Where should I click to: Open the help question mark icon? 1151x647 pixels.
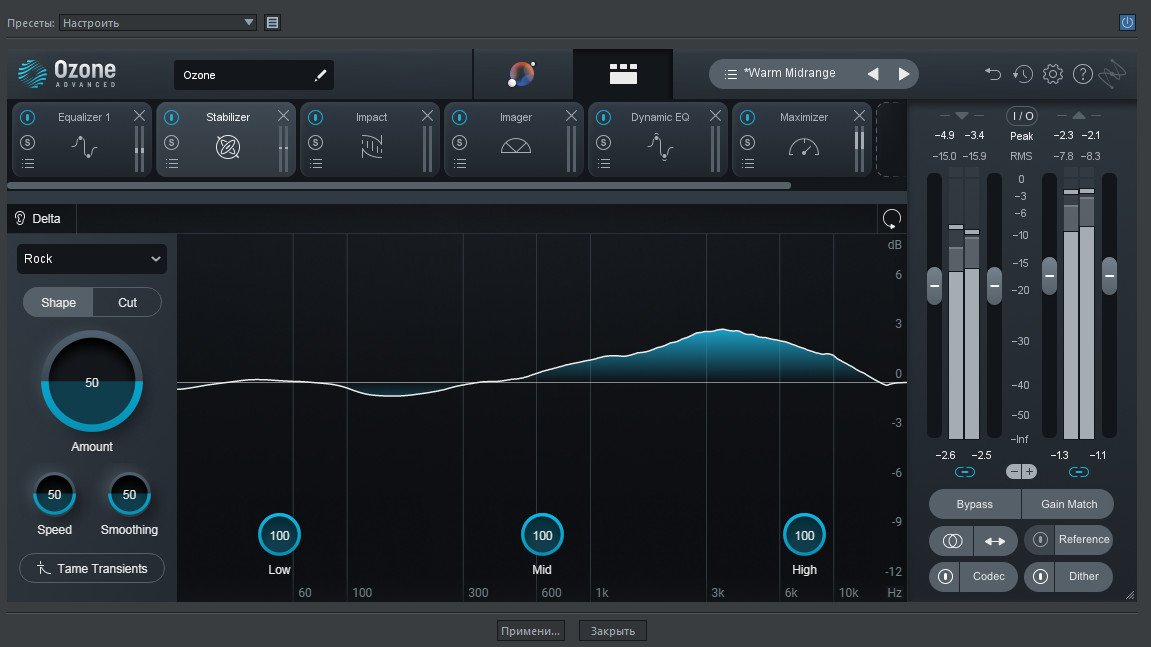(x=1083, y=74)
